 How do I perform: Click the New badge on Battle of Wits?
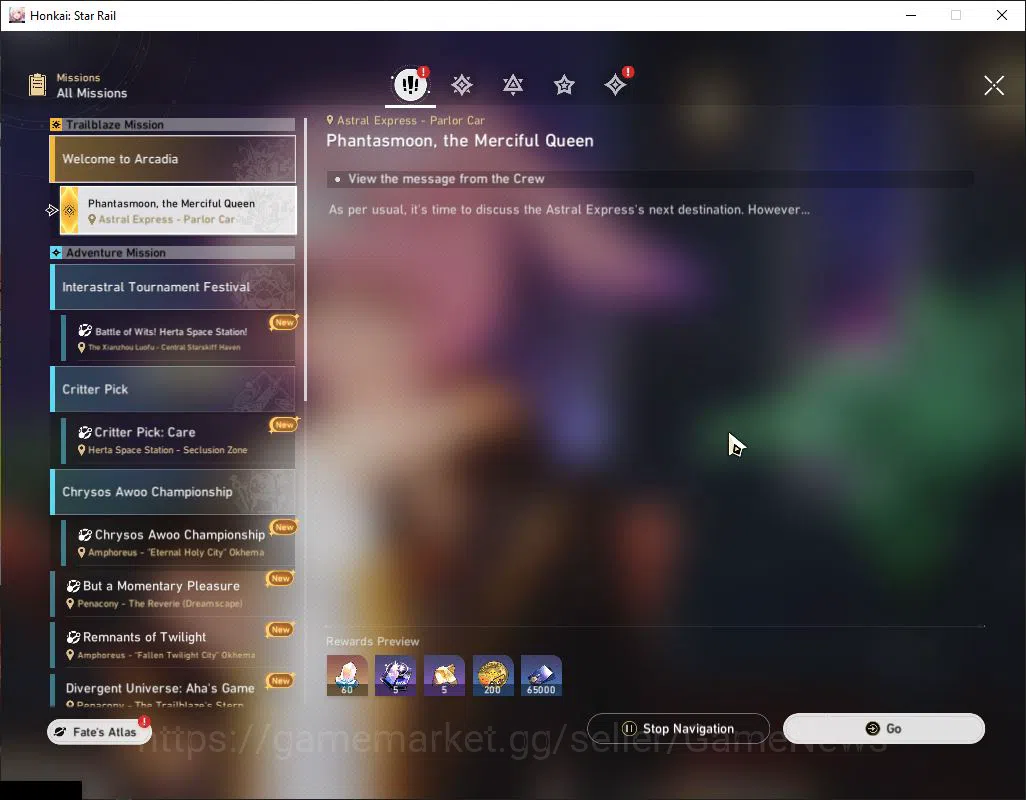284,322
